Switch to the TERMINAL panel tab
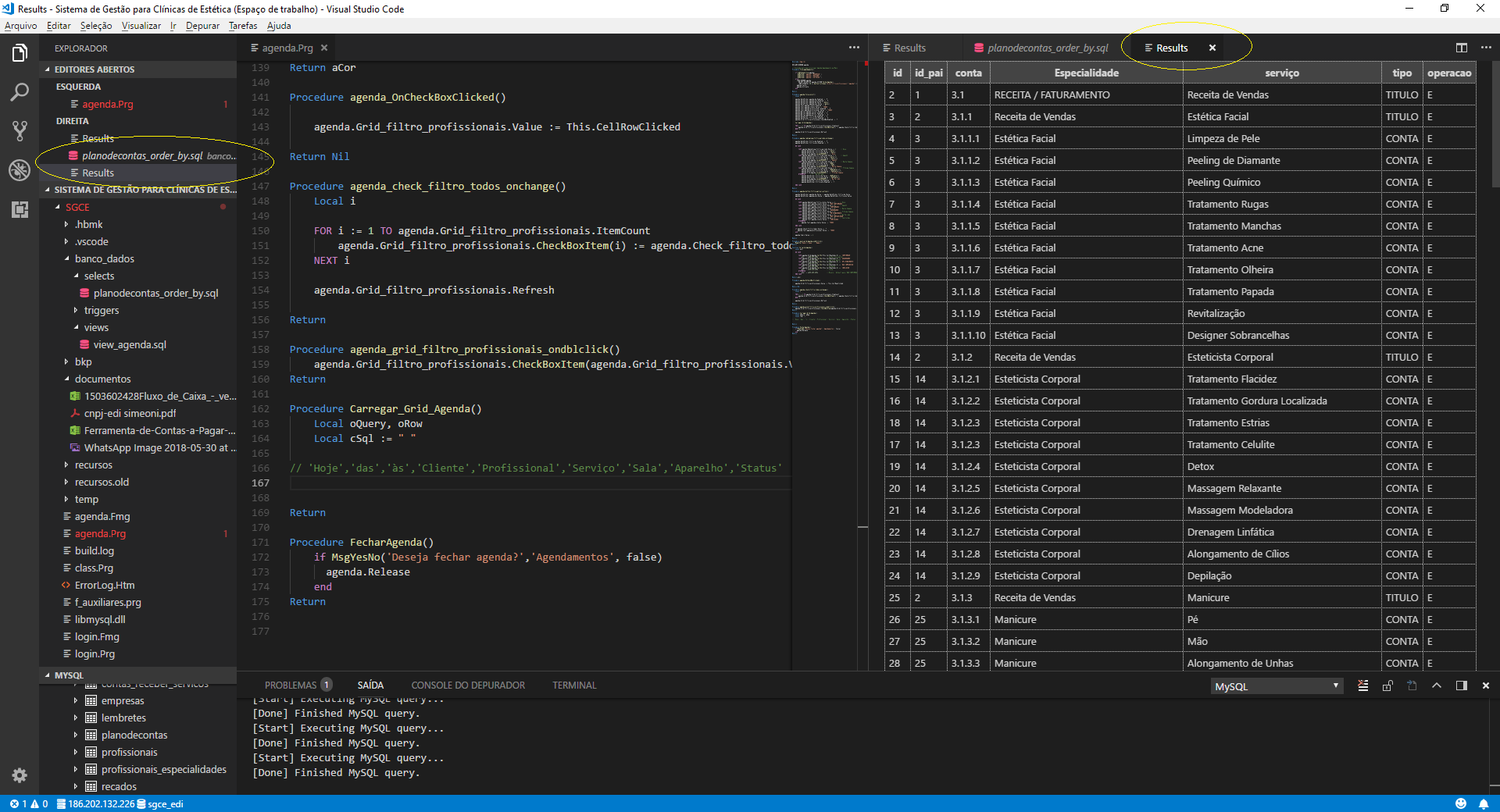Screen dimensions: 1500x812 574,686
